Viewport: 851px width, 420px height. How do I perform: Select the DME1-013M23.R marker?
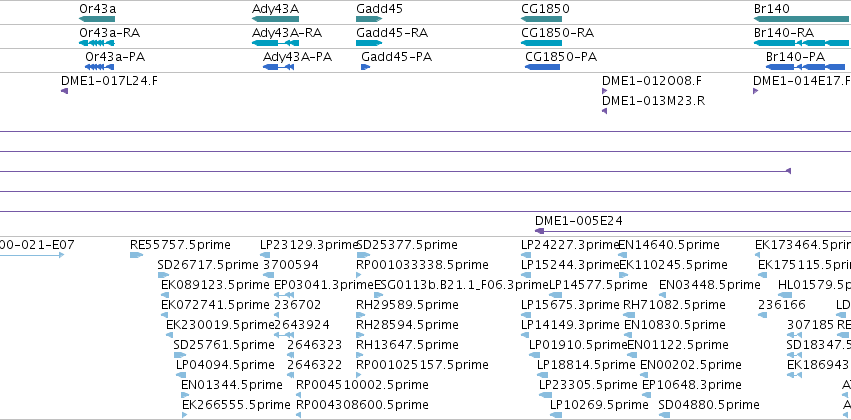(x=605, y=111)
